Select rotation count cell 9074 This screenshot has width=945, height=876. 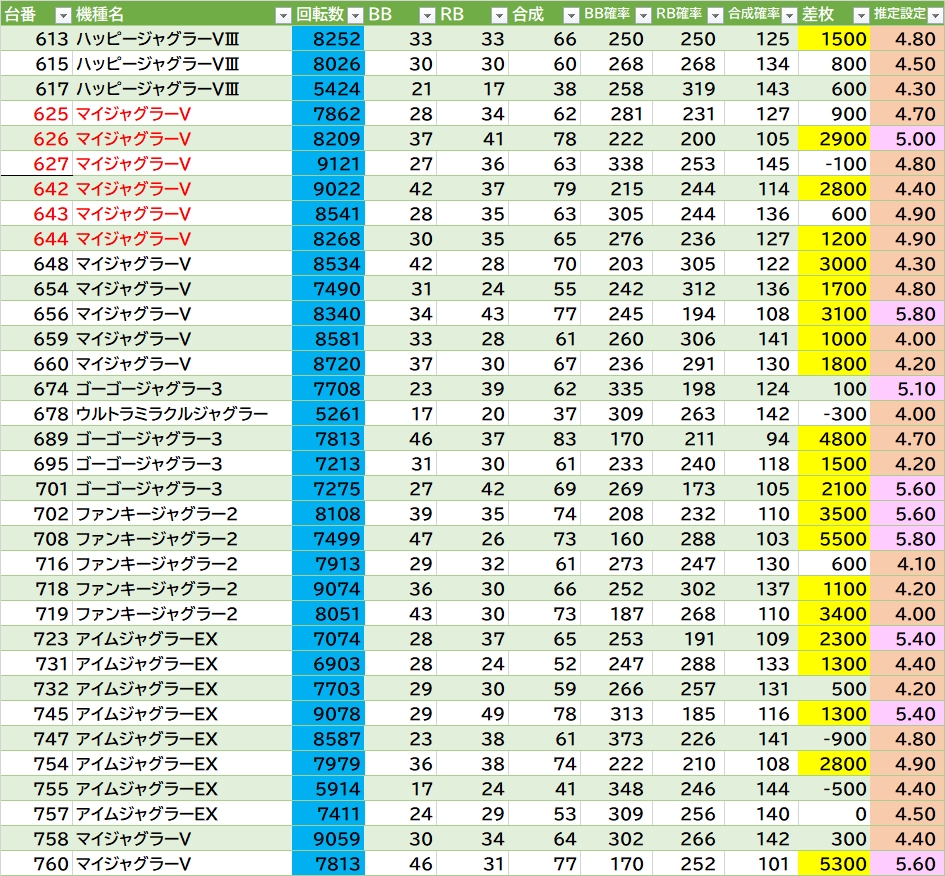[x=328, y=589]
